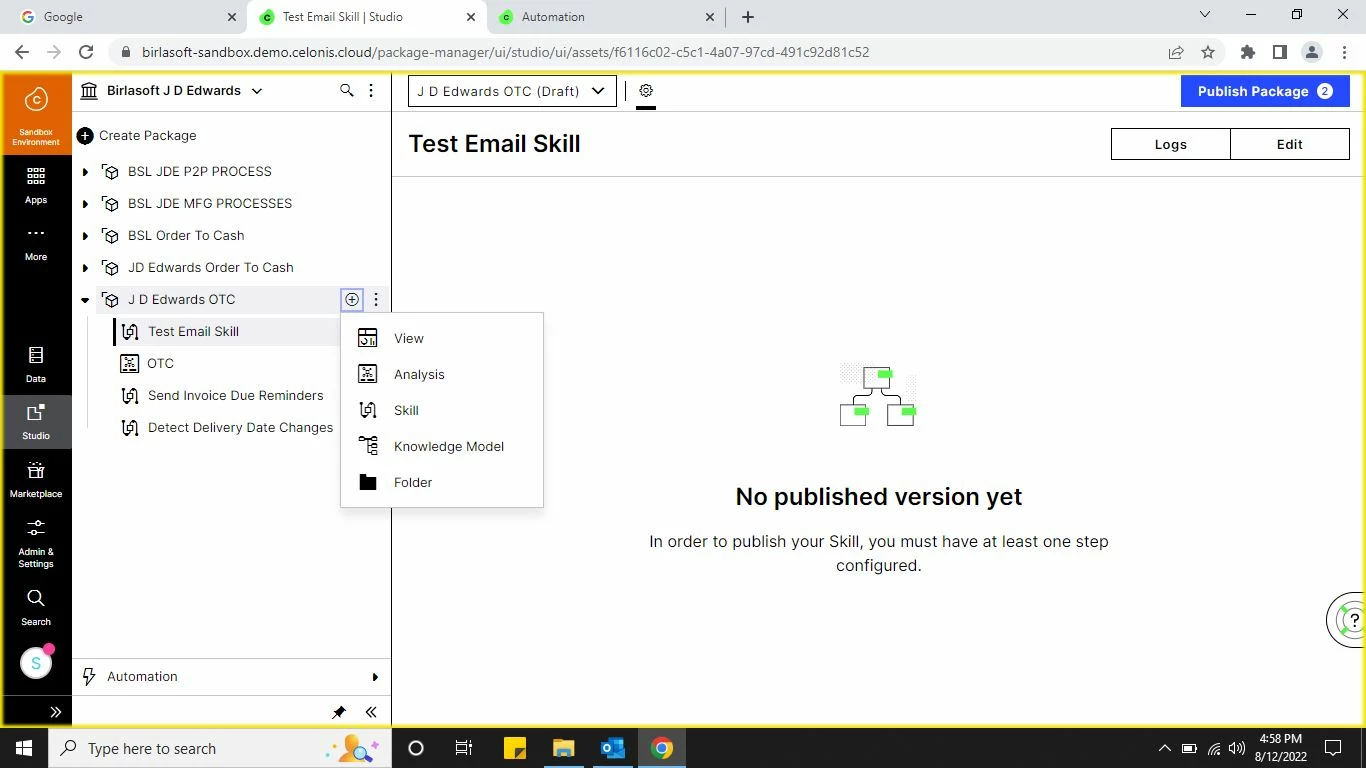Click the browser address bar

[x=640, y=52]
